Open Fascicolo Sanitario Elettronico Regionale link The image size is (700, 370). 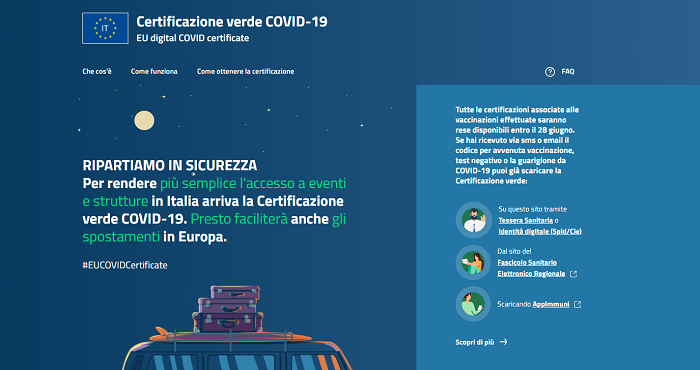pos(531,268)
